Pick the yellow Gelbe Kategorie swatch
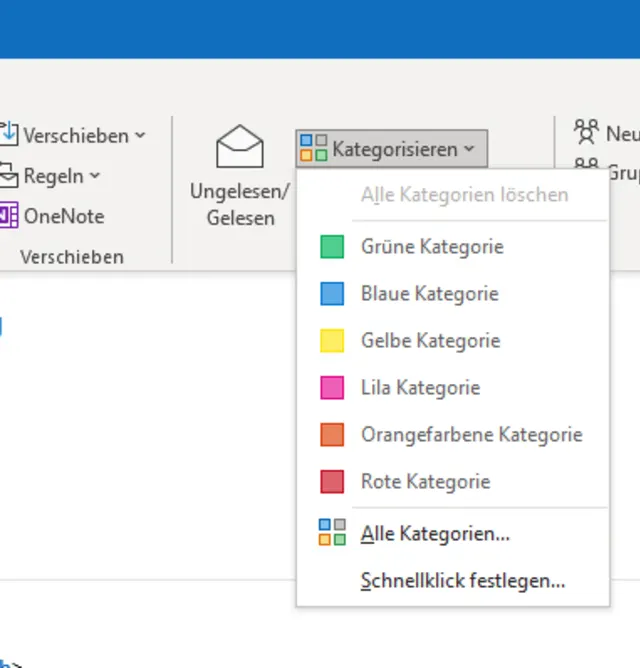This screenshot has height=668, width=640. [332, 341]
